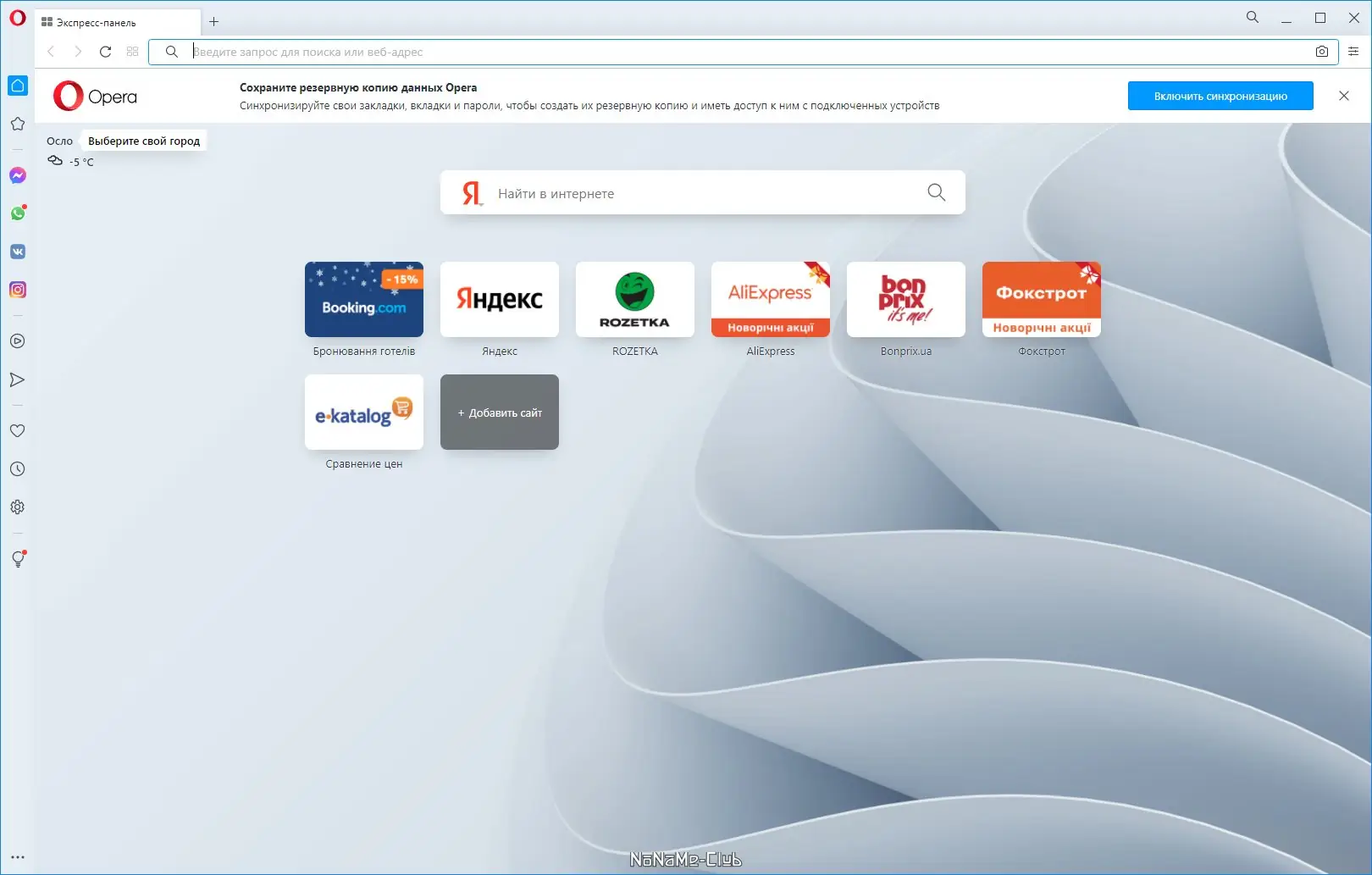Open the Bonprix speed dial tile
The width and height of the screenshot is (1372, 875).
pyautogui.click(x=906, y=299)
